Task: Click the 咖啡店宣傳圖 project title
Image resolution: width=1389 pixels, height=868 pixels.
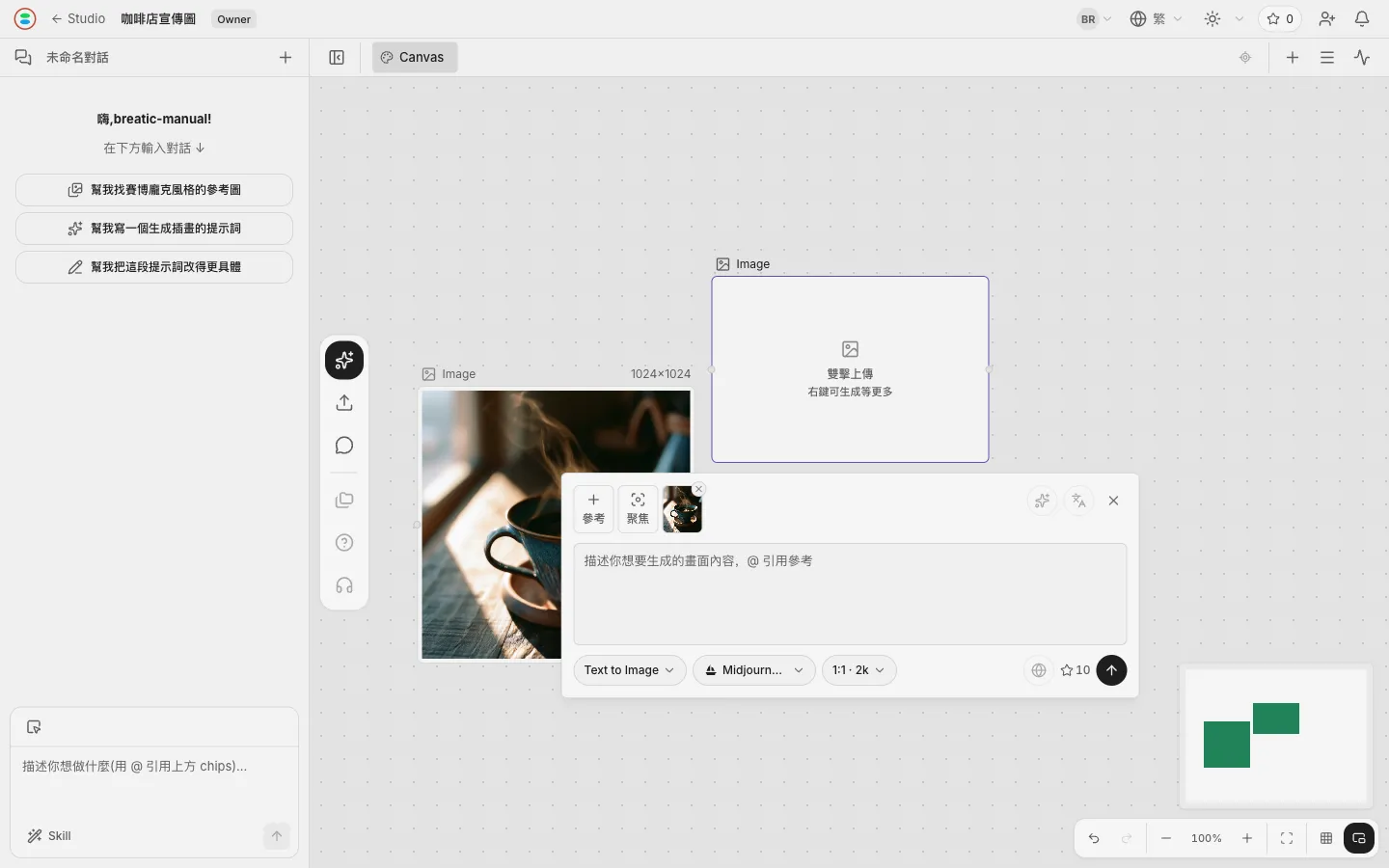Action: click(x=158, y=18)
